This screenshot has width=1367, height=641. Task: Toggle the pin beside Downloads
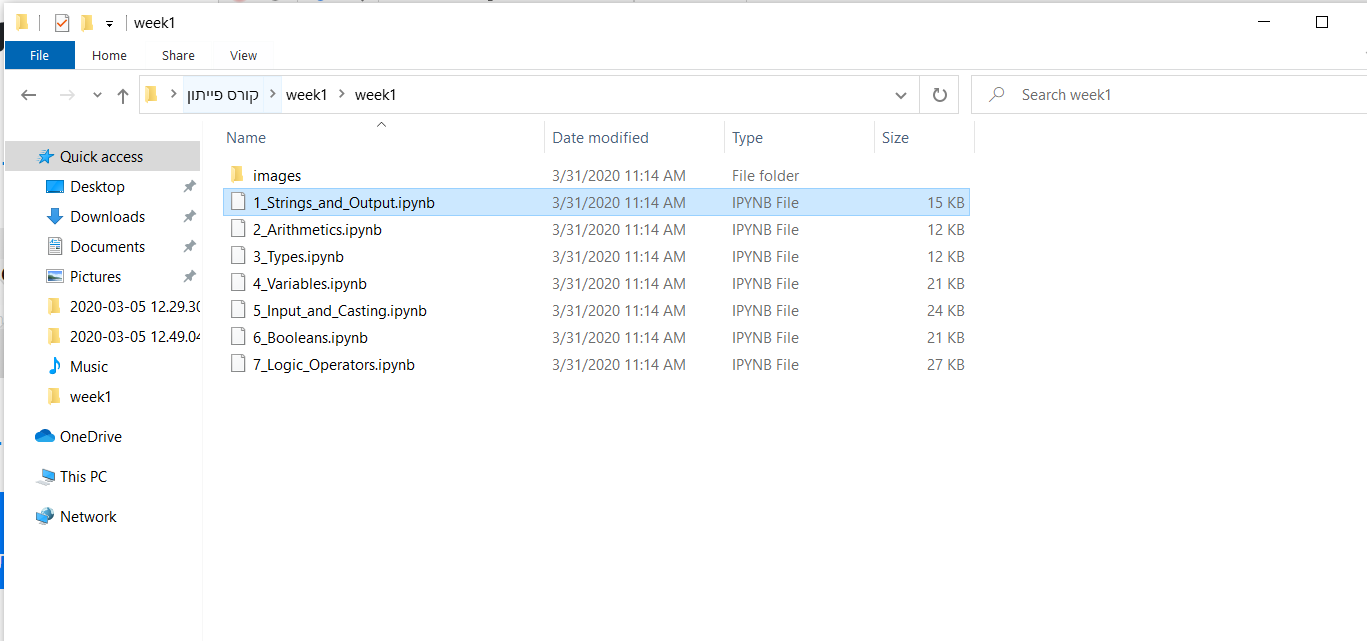point(189,217)
